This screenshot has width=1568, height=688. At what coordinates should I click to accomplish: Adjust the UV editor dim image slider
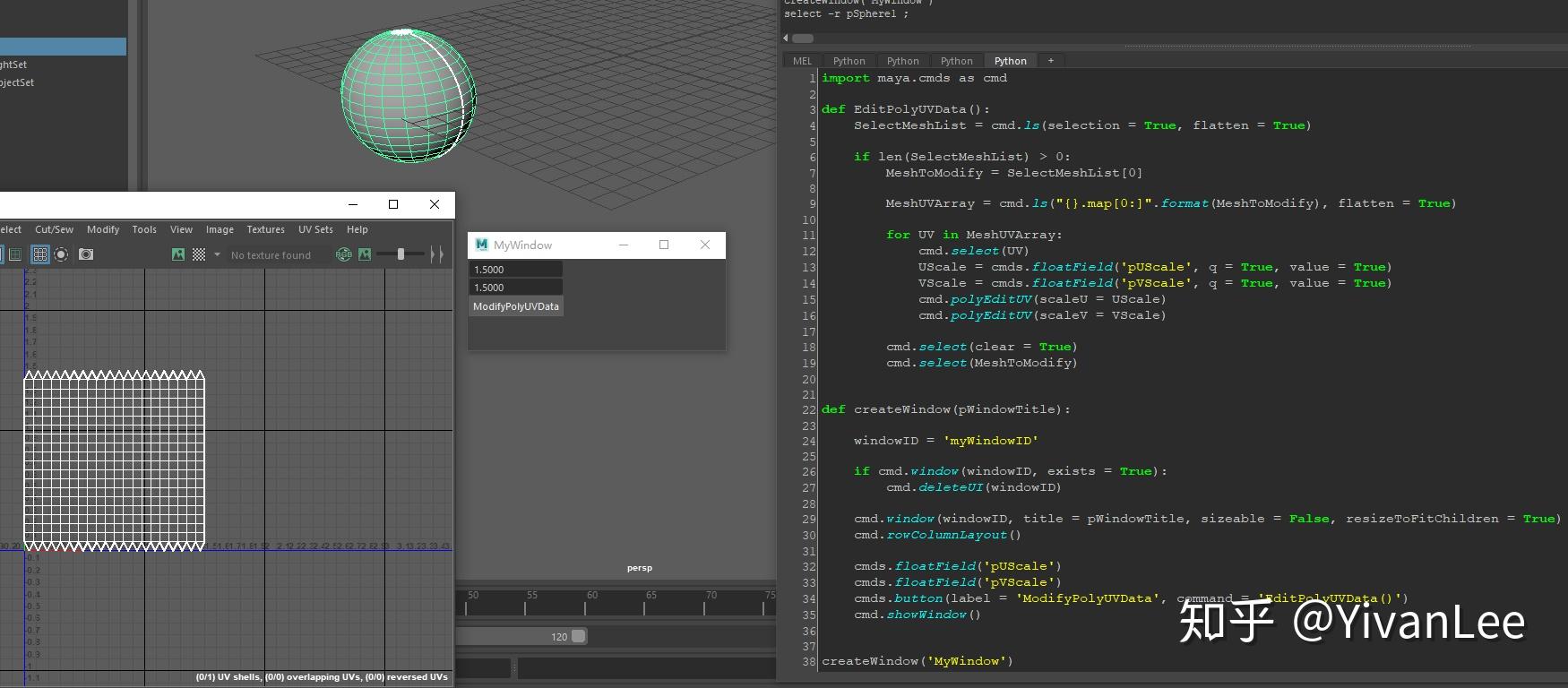coord(401,254)
